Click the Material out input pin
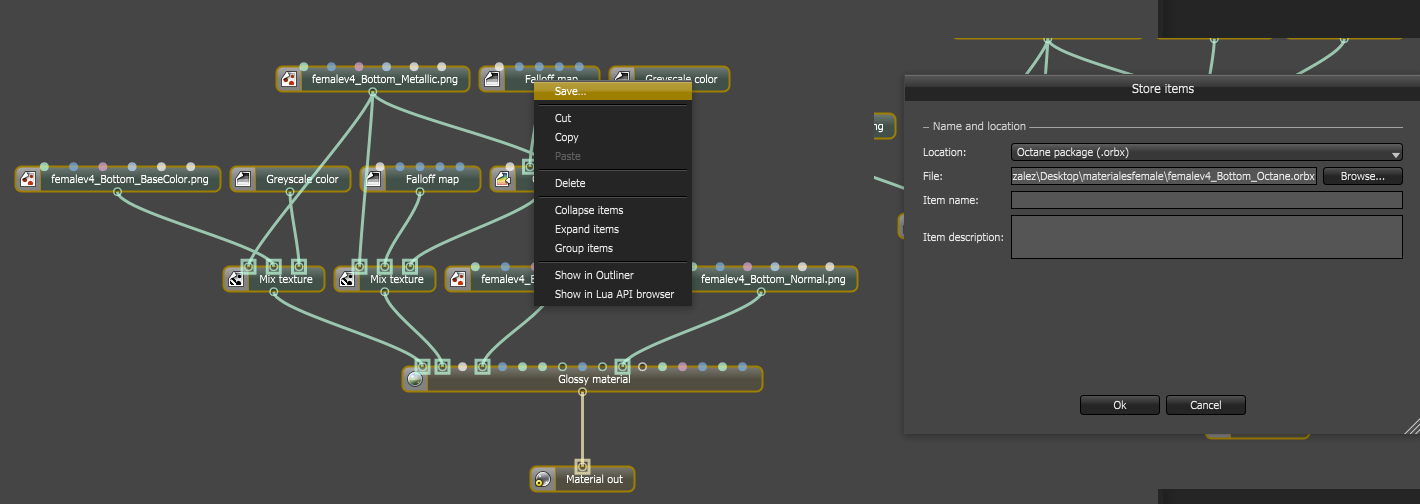This screenshot has width=1420, height=504. coord(582,466)
